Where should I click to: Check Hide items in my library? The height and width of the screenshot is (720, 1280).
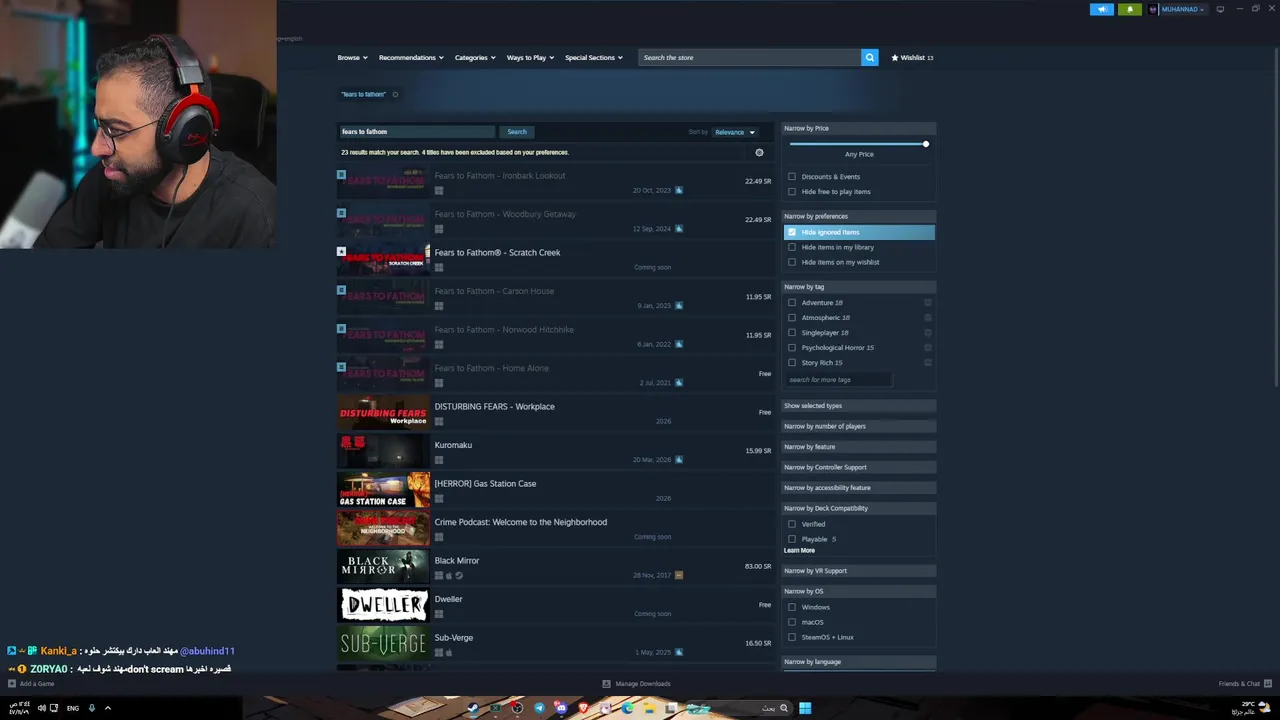[792, 247]
